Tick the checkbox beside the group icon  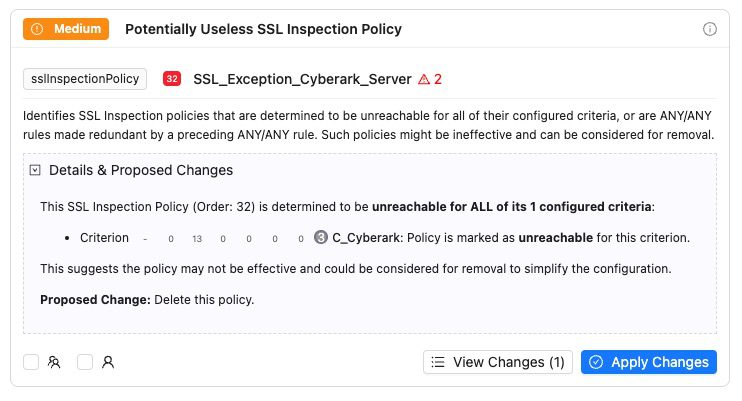(x=32, y=362)
